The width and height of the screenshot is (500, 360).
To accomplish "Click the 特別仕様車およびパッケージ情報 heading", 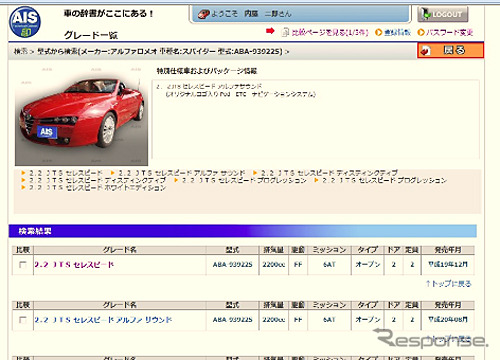I will click(207, 71).
